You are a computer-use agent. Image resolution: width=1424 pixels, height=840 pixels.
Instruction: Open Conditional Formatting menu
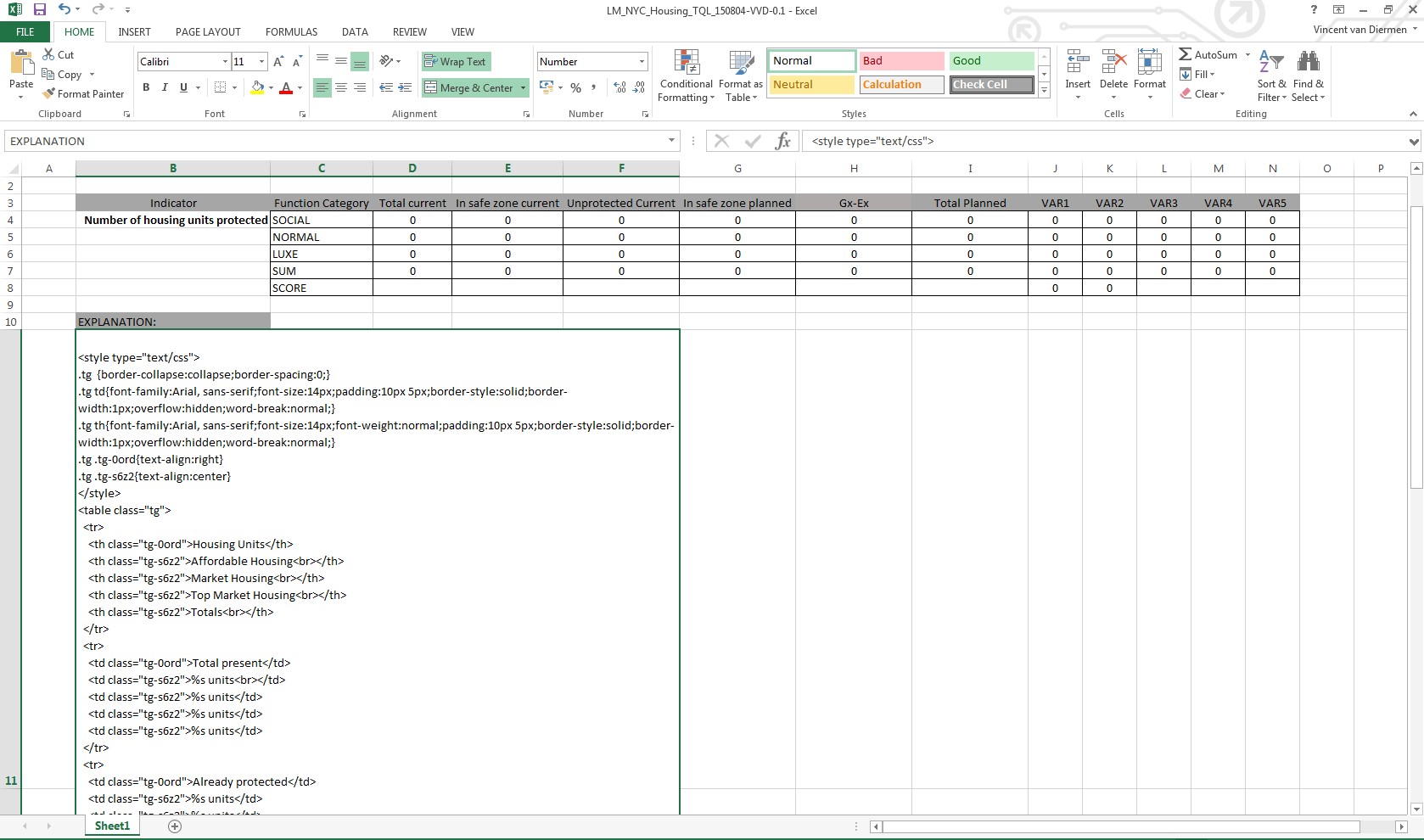pos(686,76)
